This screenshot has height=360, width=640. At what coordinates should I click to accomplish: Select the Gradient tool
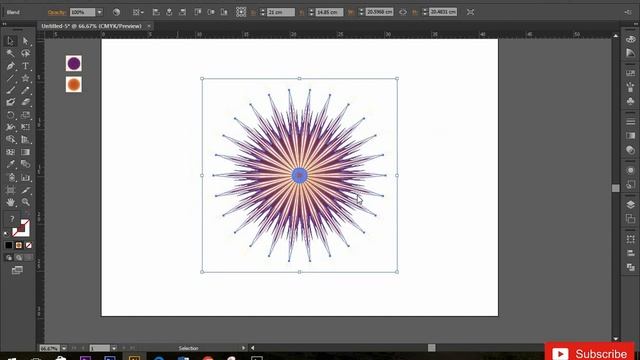coord(25,152)
